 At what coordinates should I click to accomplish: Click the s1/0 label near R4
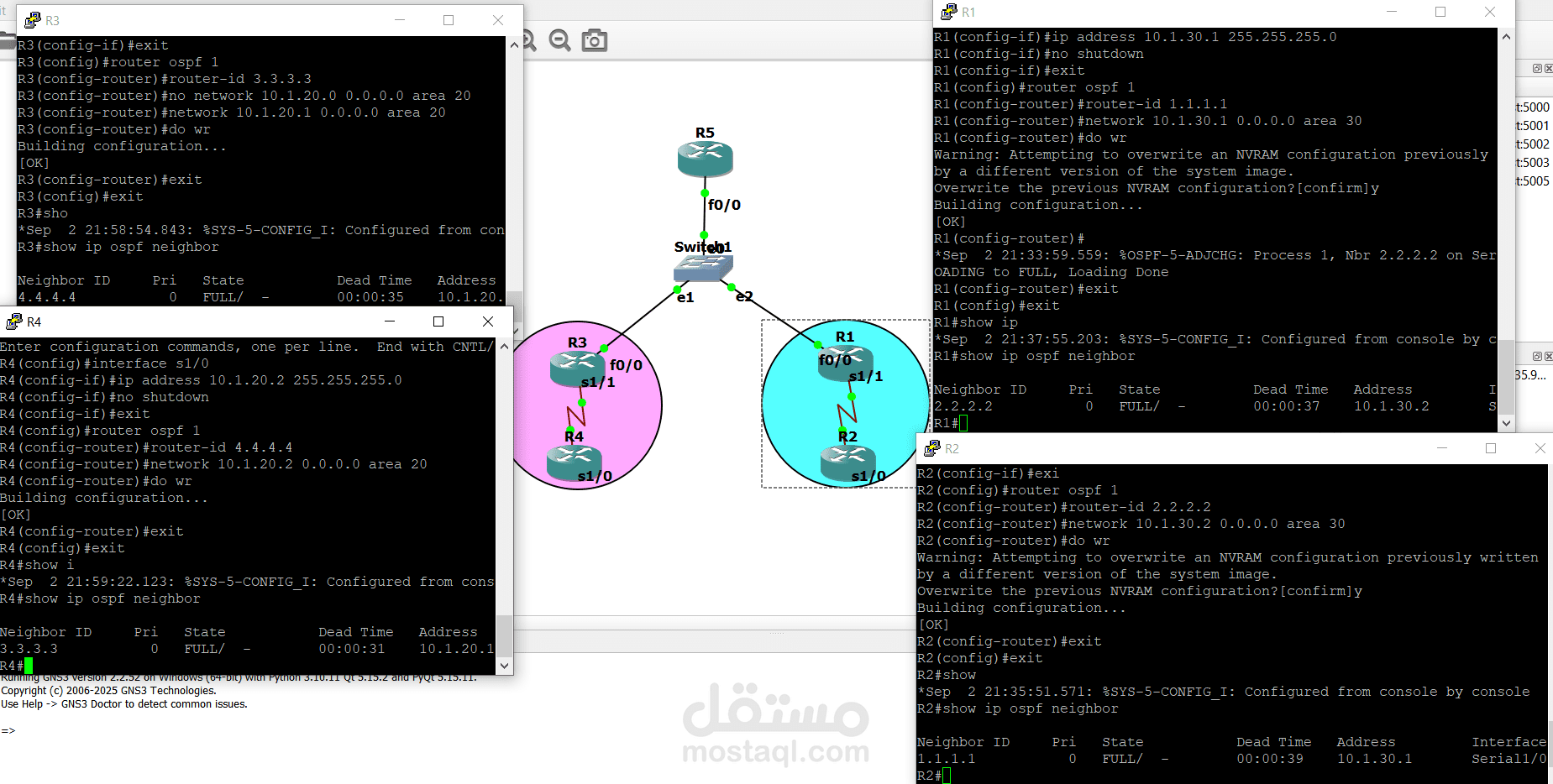(595, 476)
